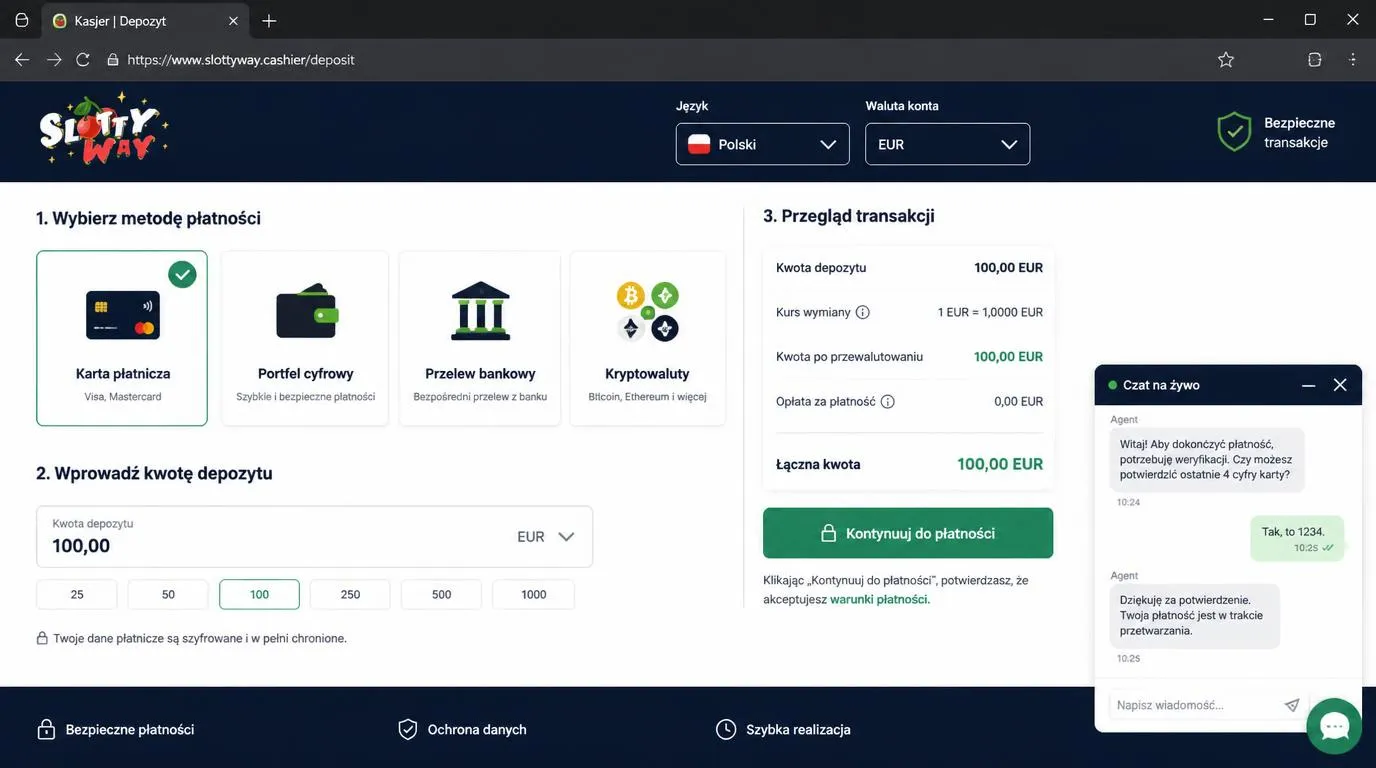The height and width of the screenshot is (768, 1376).
Task: Pick the 1000 preset amount
Action: click(x=533, y=594)
